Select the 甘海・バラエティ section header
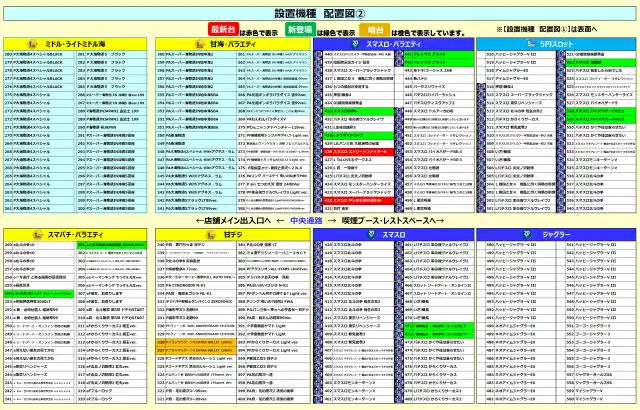The height and width of the screenshot is (410, 640). 233,44
